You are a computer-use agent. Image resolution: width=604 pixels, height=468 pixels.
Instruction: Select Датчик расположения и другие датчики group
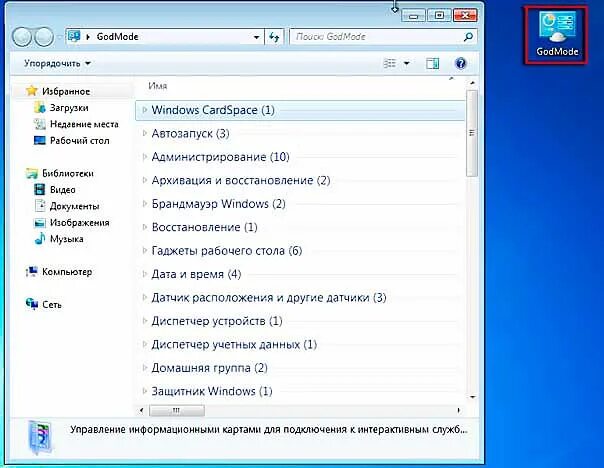(x=269, y=297)
